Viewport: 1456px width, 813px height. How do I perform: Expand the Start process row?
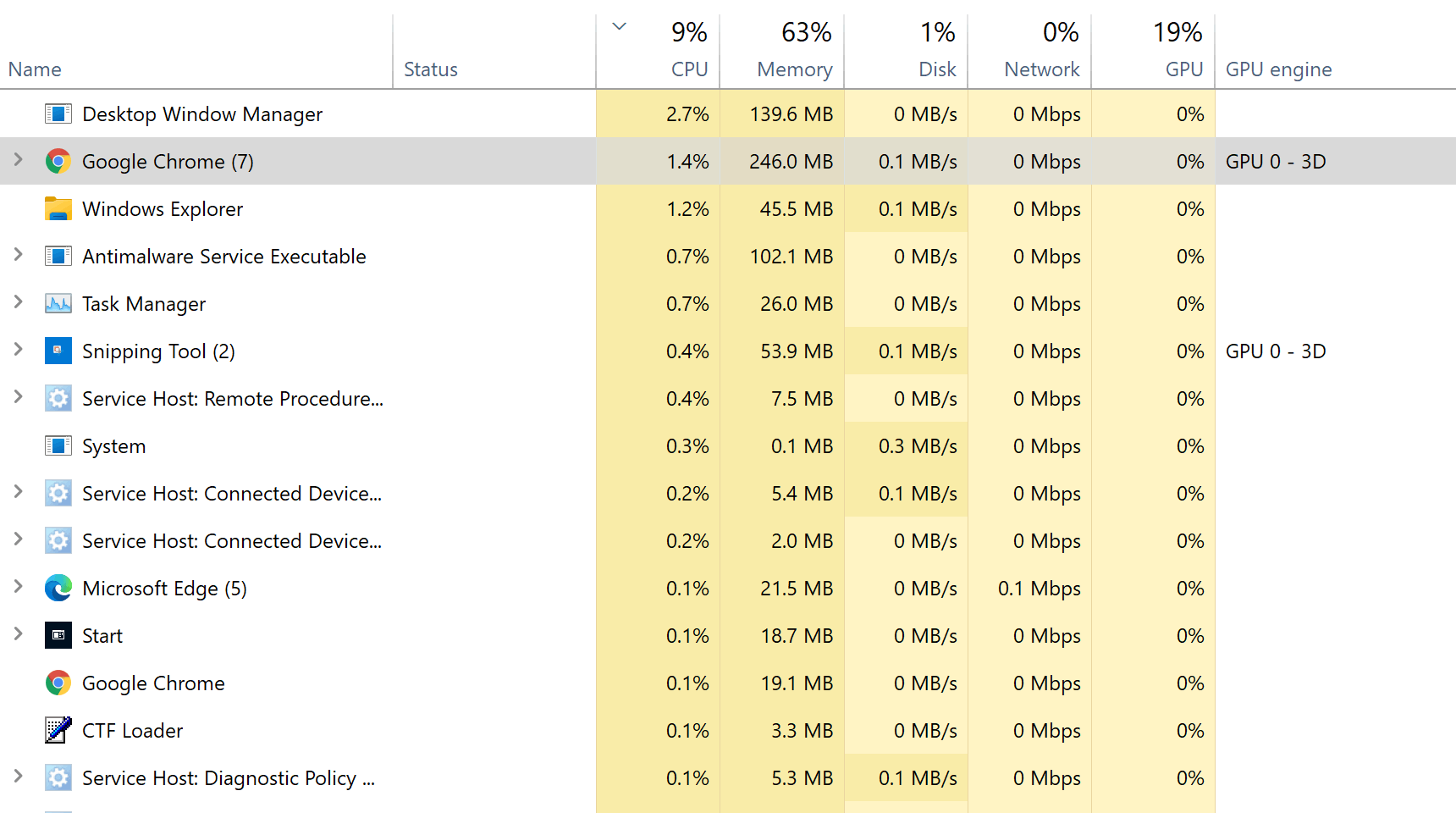pyautogui.click(x=18, y=633)
